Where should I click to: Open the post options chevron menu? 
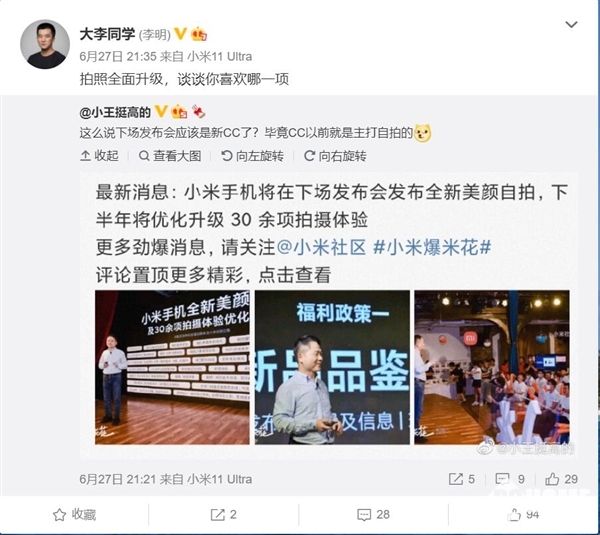click(571, 25)
